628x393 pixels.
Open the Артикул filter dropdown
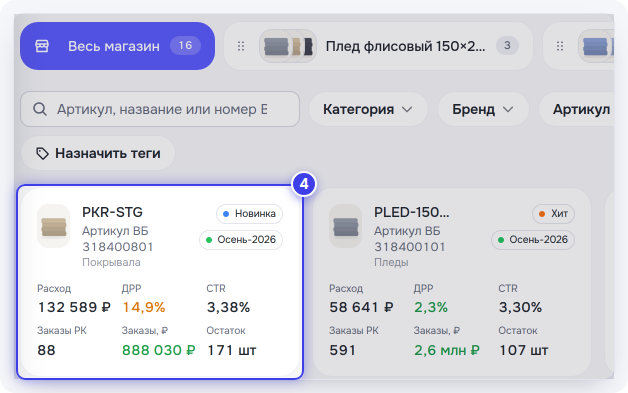[577, 109]
